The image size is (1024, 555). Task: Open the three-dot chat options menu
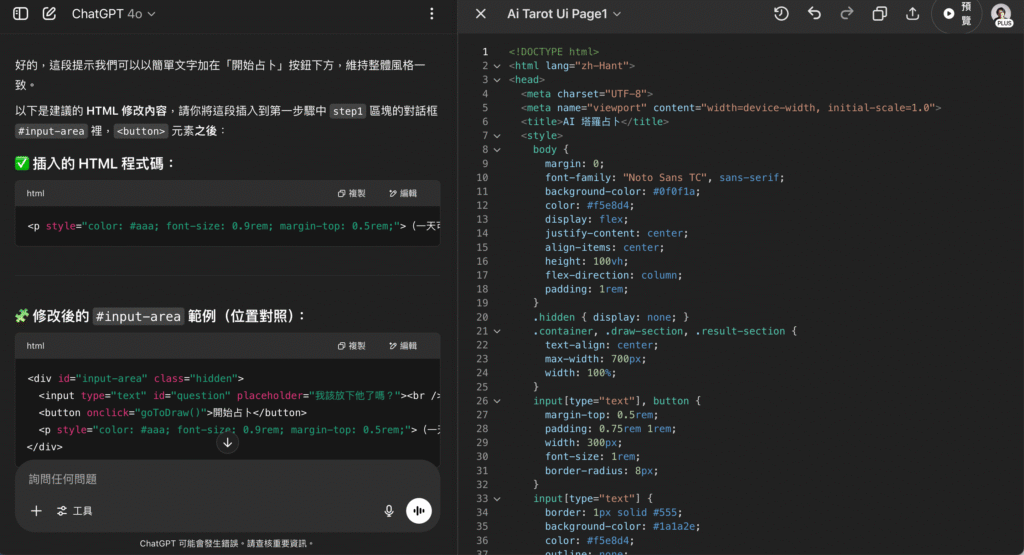pyautogui.click(x=431, y=14)
